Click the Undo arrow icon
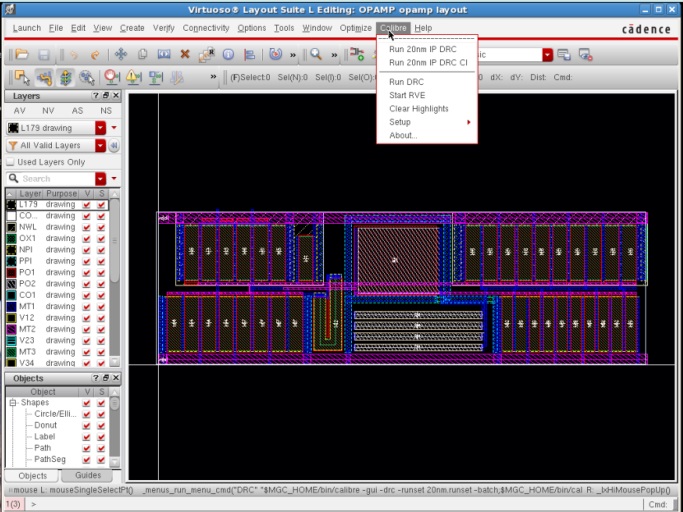 (x=74, y=54)
